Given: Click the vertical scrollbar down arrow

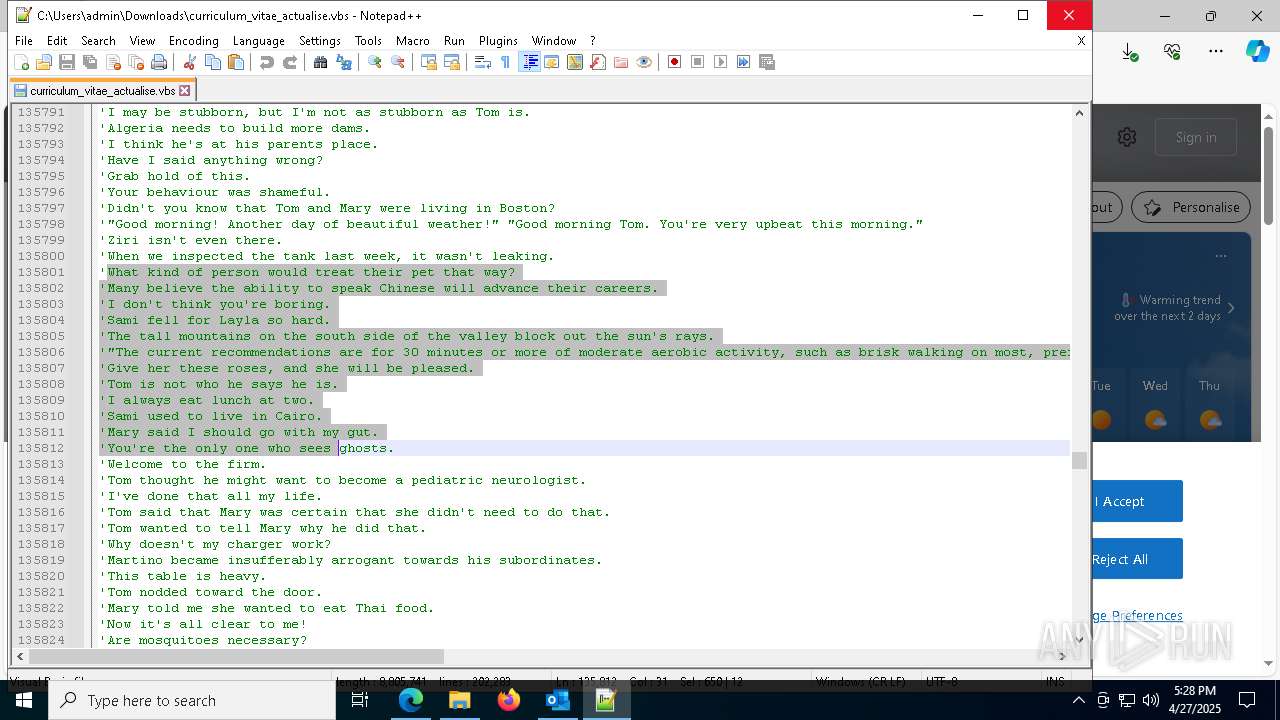Looking at the screenshot, I should (1079, 640).
